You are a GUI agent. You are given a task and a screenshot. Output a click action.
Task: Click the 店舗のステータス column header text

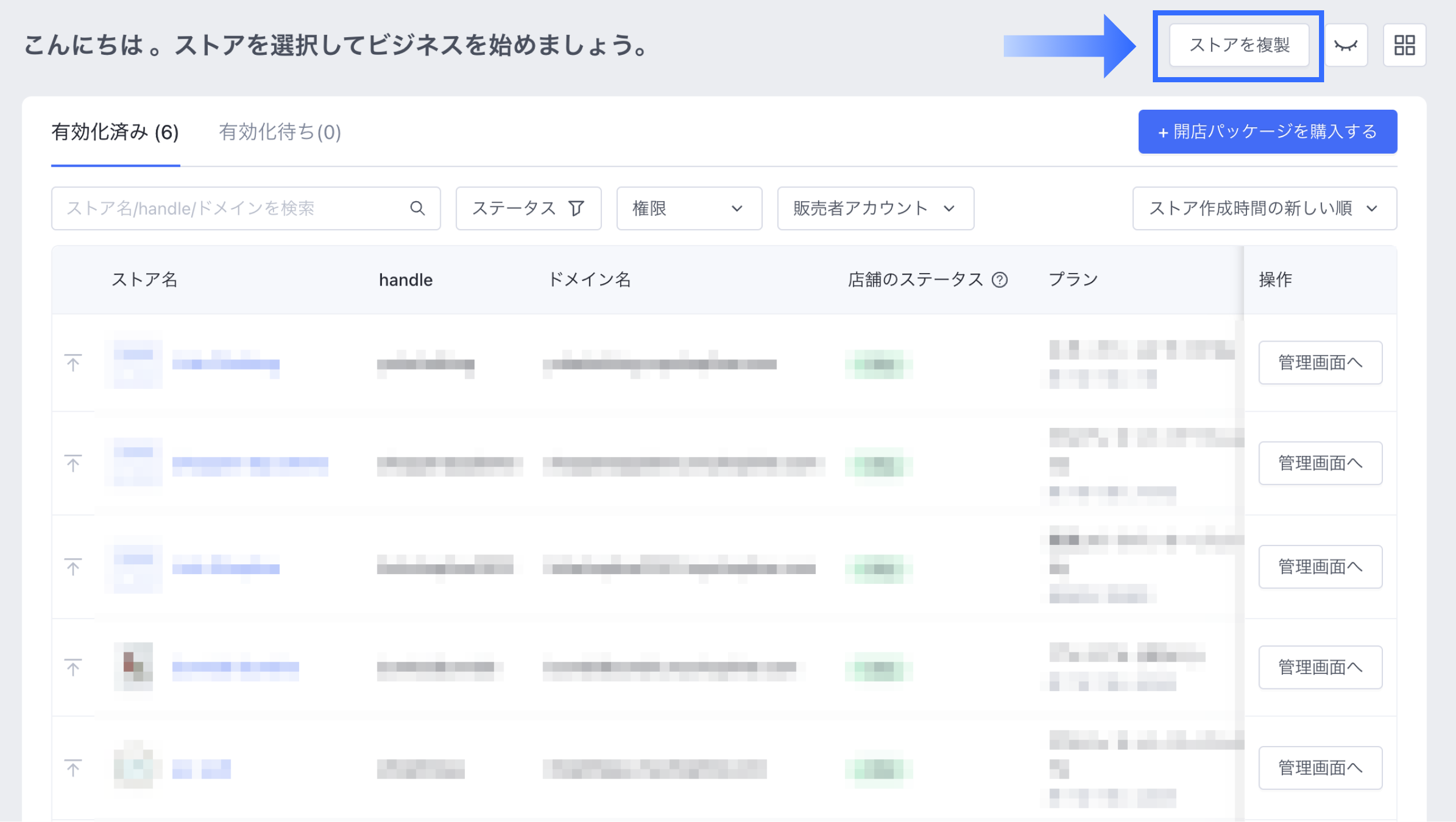click(x=915, y=280)
